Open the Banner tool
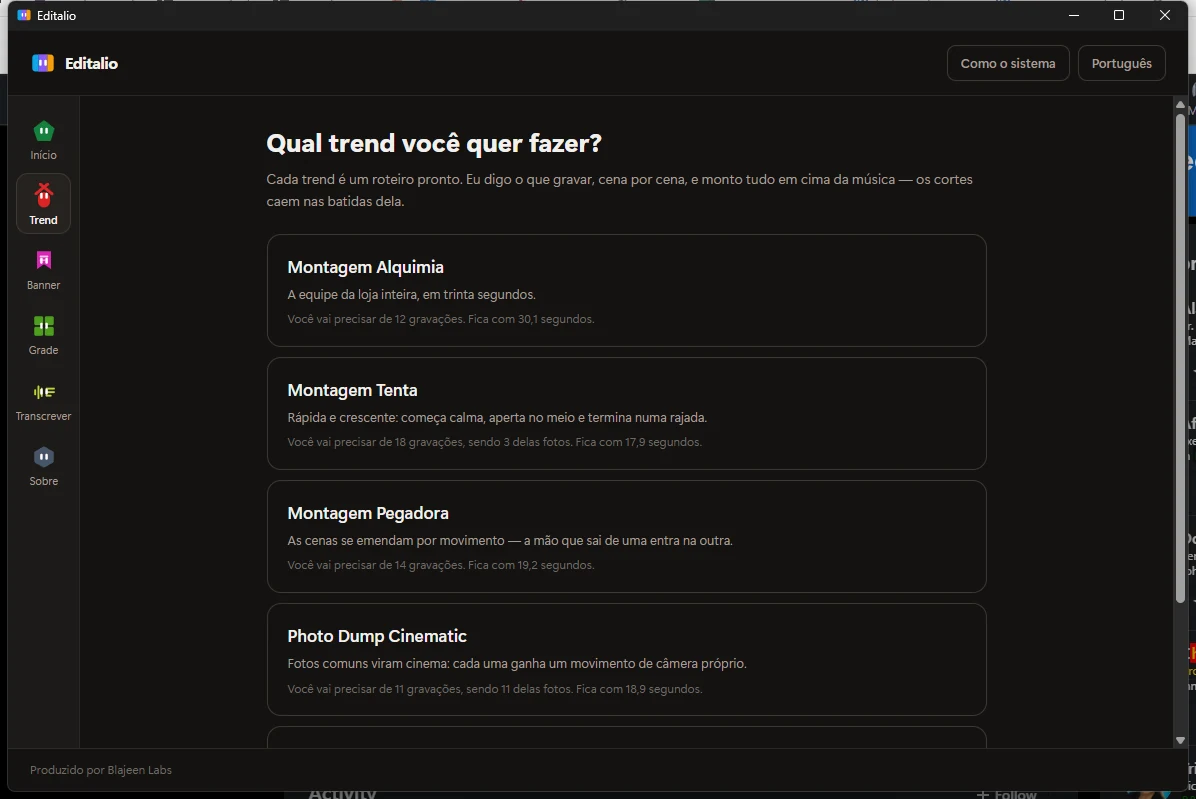The image size is (1196, 799). pyautogui.click(x=43, y=269)
